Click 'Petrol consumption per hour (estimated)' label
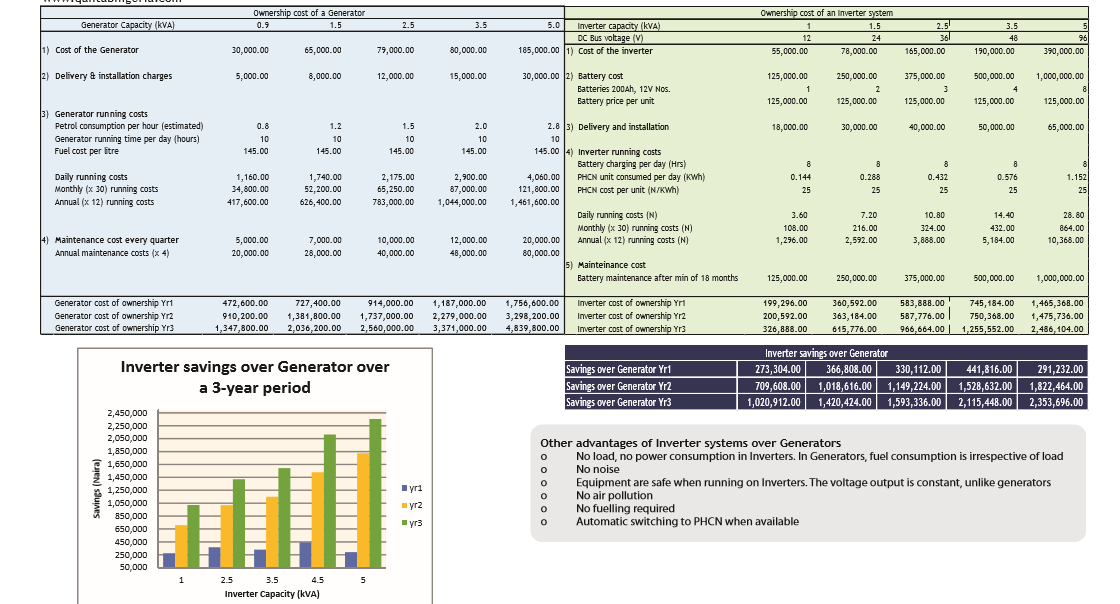Viewport: 1120px width, 604px height. pos(129,126)
